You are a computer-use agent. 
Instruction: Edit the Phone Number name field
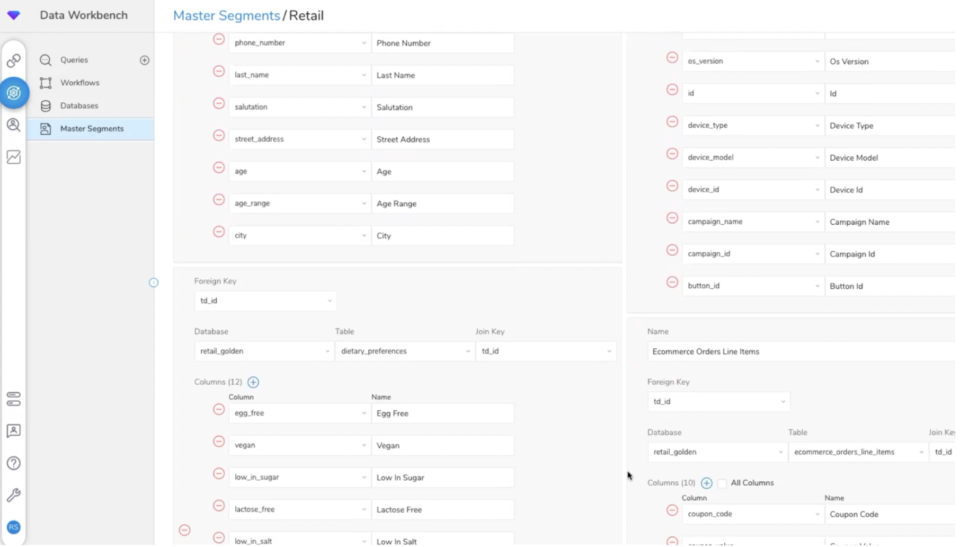tap(443, 43)
